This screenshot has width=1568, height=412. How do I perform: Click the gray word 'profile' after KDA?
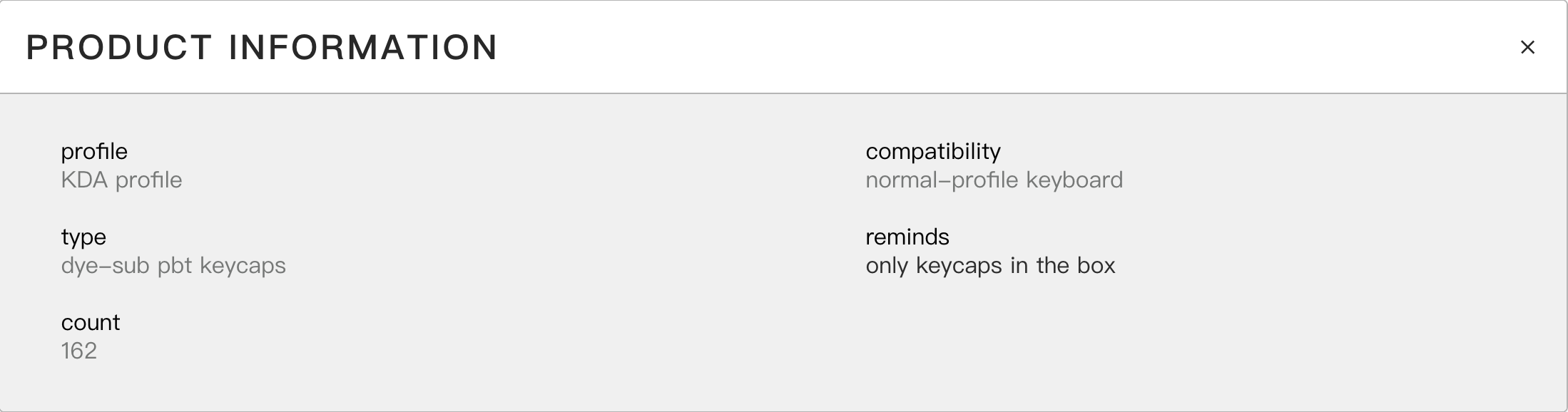click(x=148, y=180)
